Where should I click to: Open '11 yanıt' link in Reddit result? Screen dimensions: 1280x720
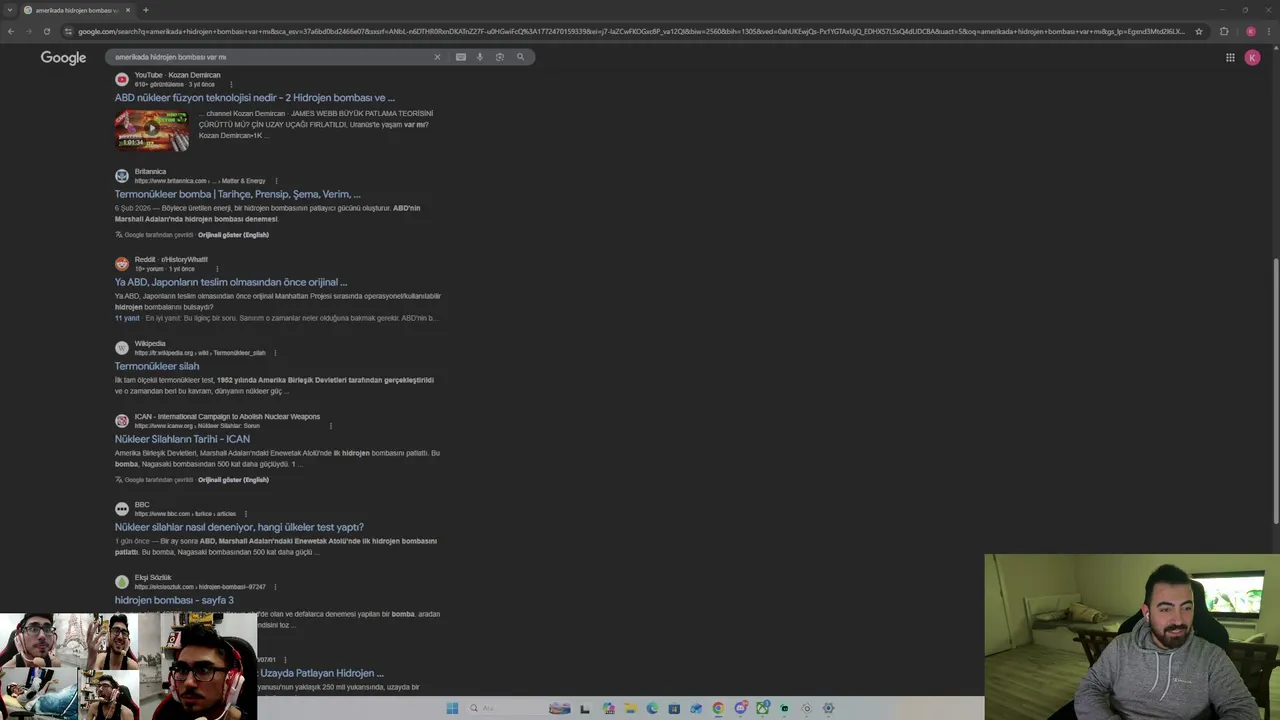pos(127,318)
